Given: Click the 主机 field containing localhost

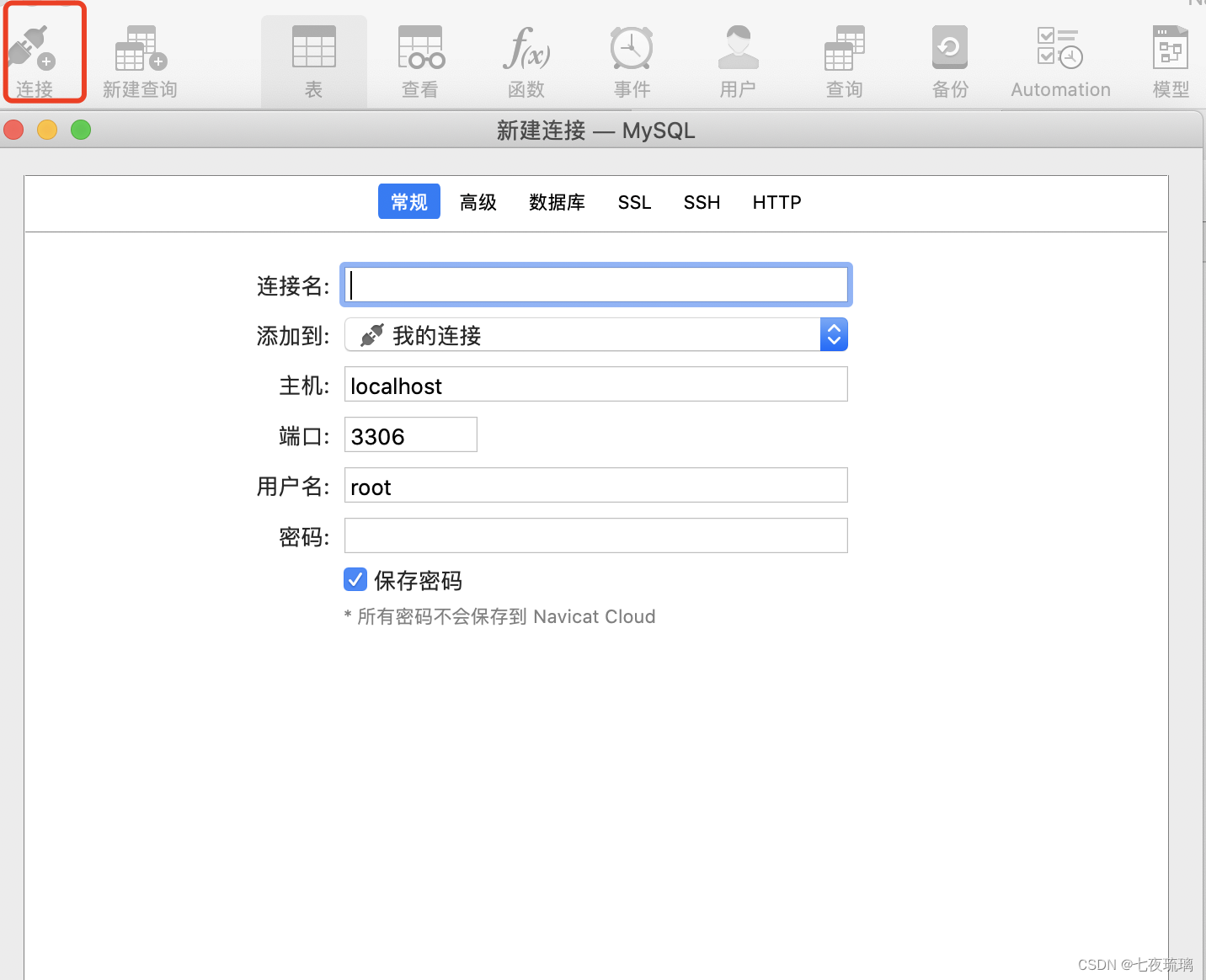Looking at the screenshot, I should pos(596,384).
